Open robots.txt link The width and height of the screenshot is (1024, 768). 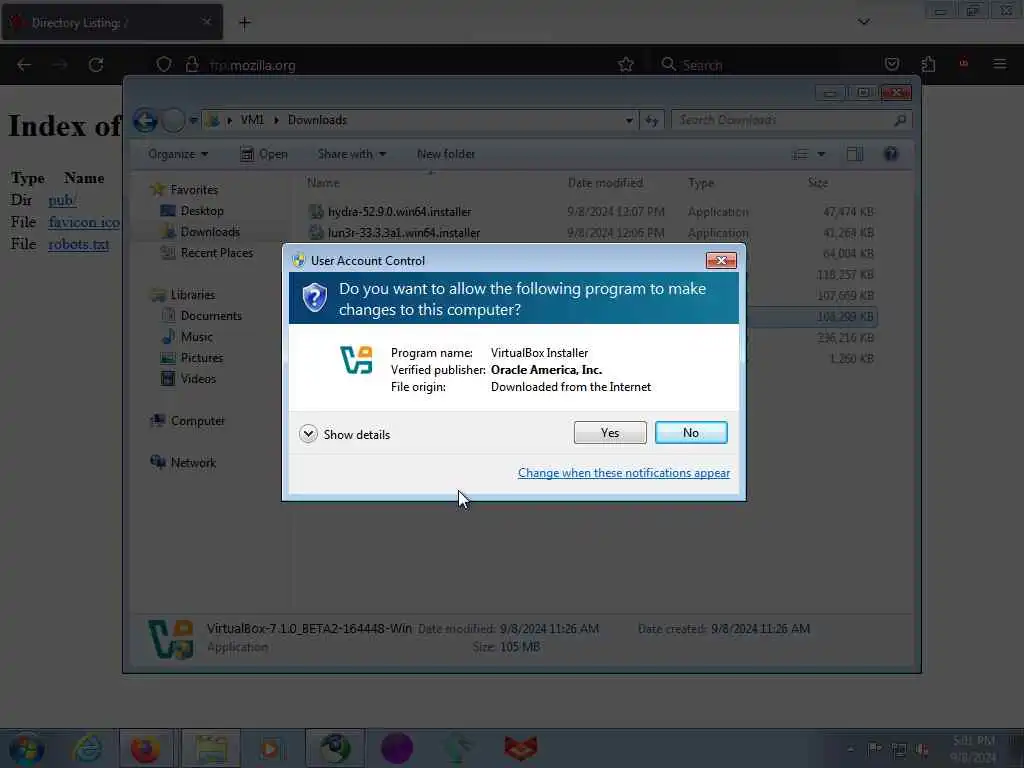coord(78,244)
